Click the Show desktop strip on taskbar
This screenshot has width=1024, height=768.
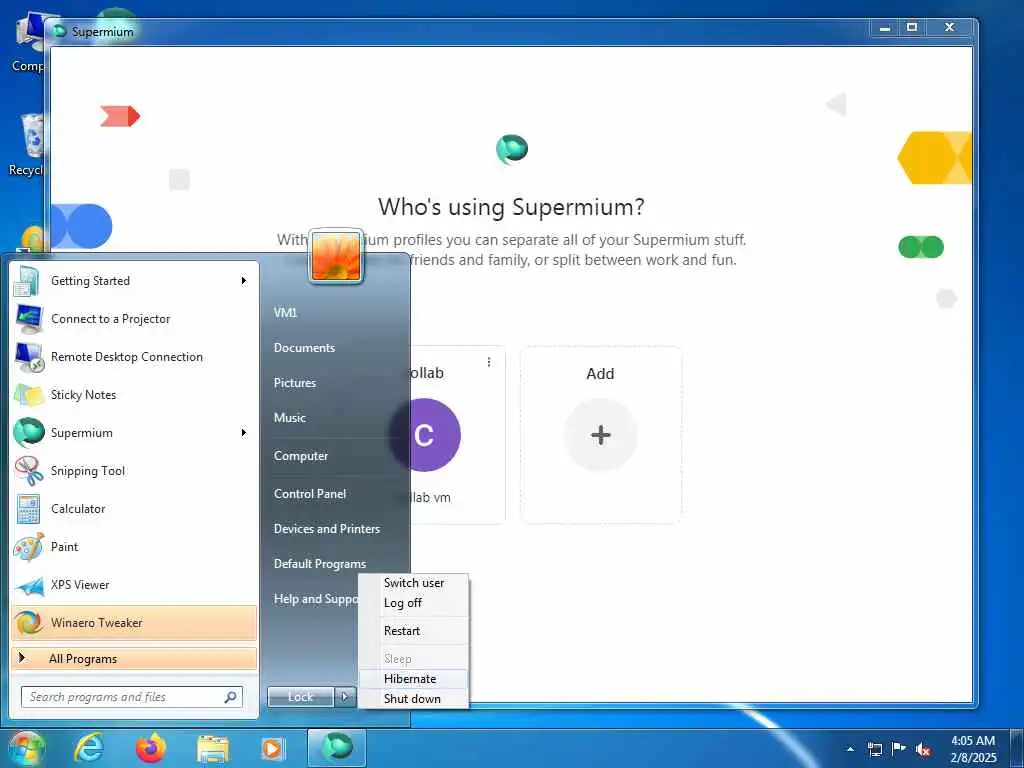tap(1017, 748)
